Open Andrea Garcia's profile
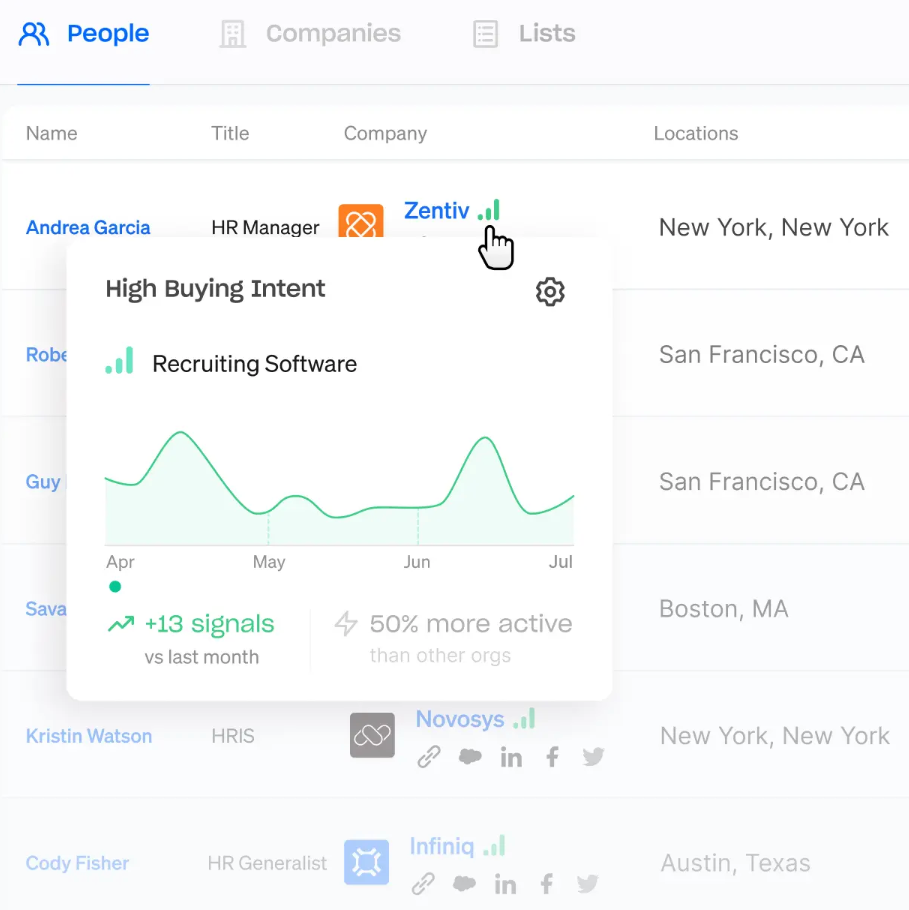Viewport: 909px width, 910px height. tap(88, 227)
